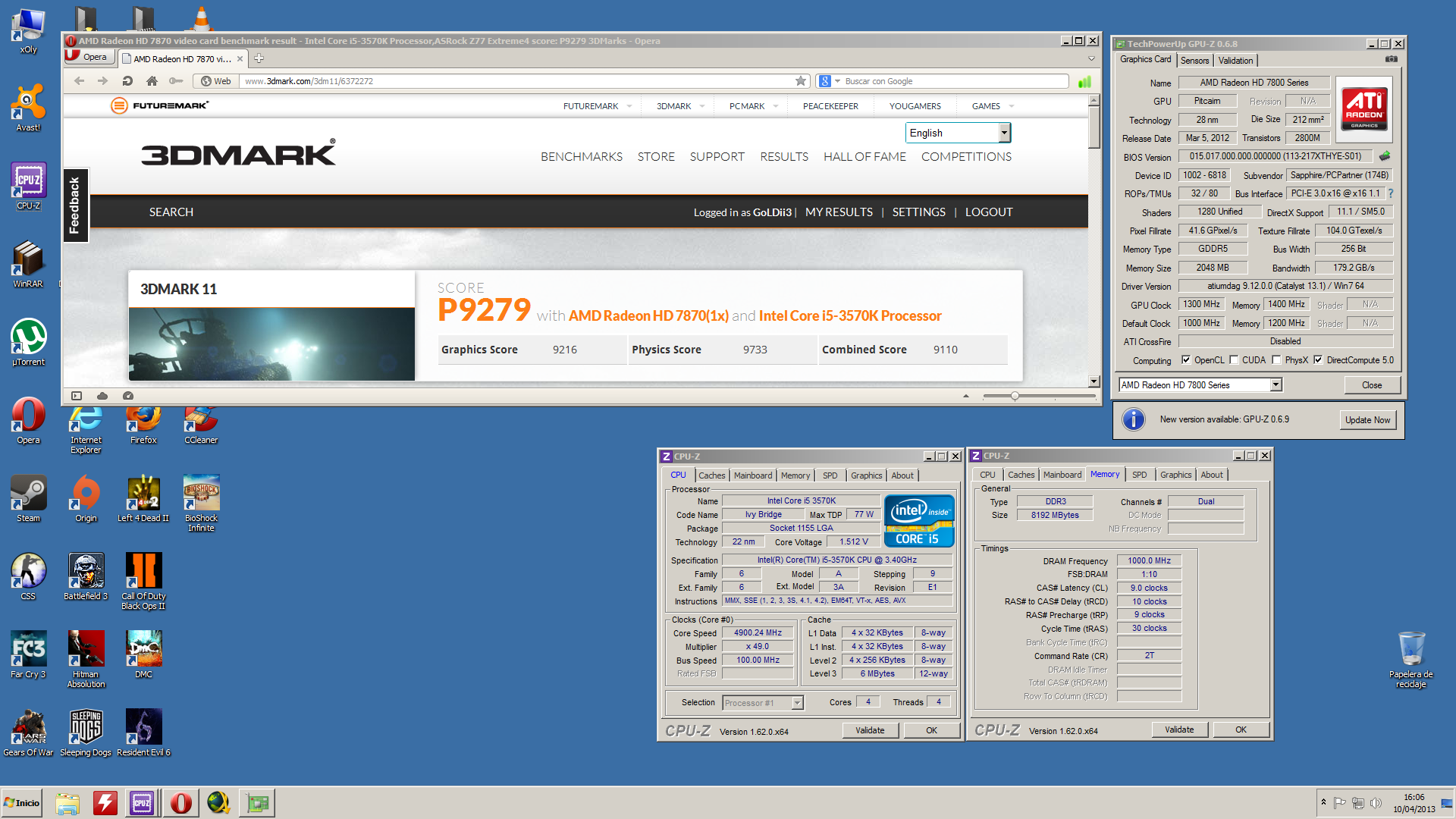Open the Mainboard tab in left CPU-Z

752,475
